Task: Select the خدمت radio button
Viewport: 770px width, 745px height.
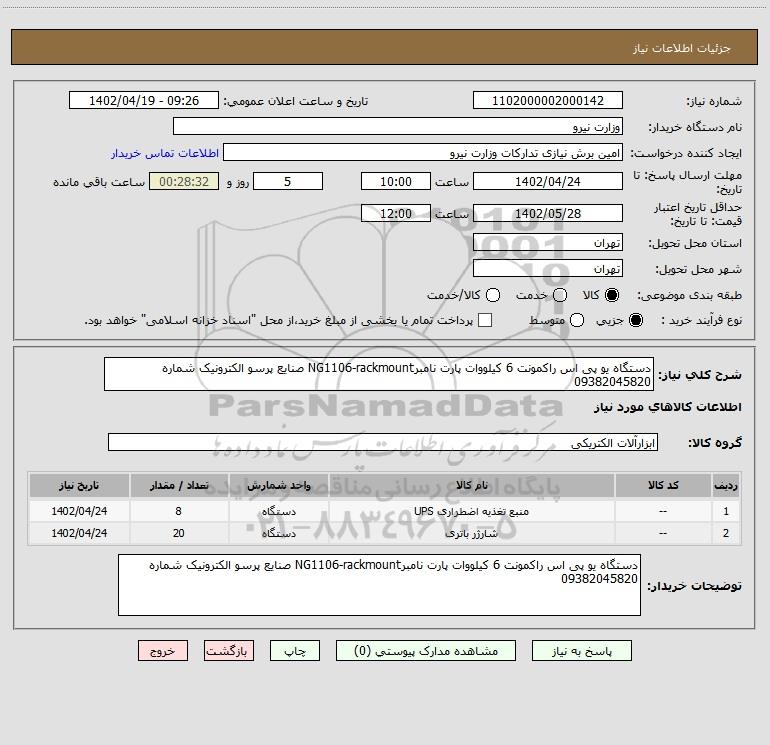Action: pyautogui.click(x=560, y=295)
